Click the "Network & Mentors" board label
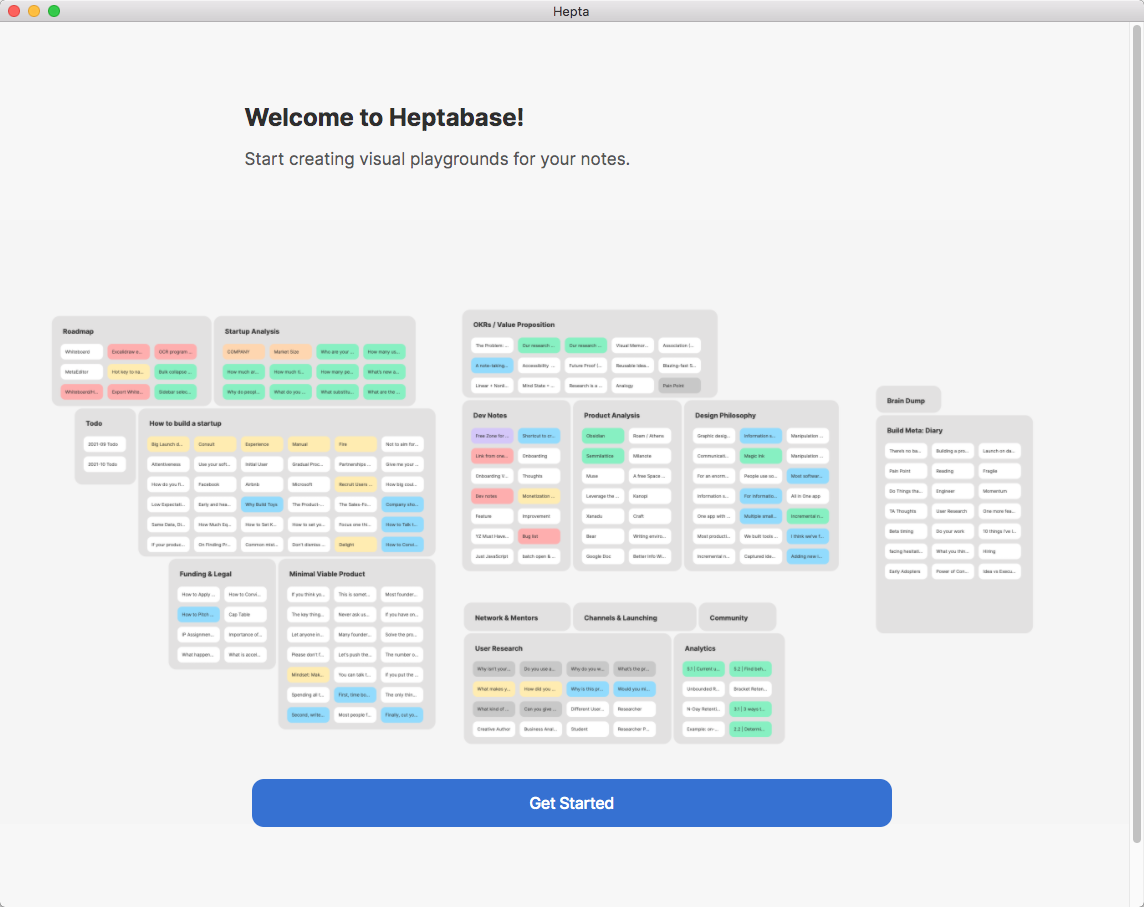The height and width of the screenshot is (907, 1144). coord(506,618)
